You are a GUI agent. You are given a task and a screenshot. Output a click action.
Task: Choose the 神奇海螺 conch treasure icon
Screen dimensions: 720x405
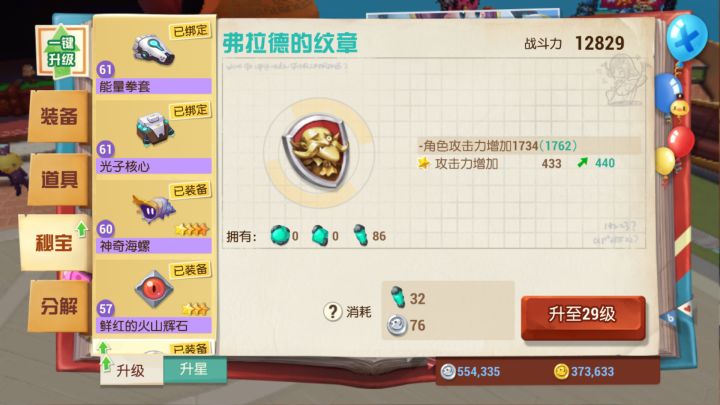tap(153, 208)
